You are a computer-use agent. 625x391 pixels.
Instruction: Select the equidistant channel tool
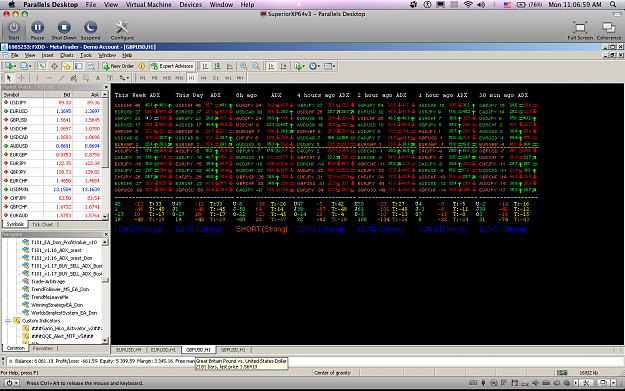pyautogui.click(x=73, y=78)
